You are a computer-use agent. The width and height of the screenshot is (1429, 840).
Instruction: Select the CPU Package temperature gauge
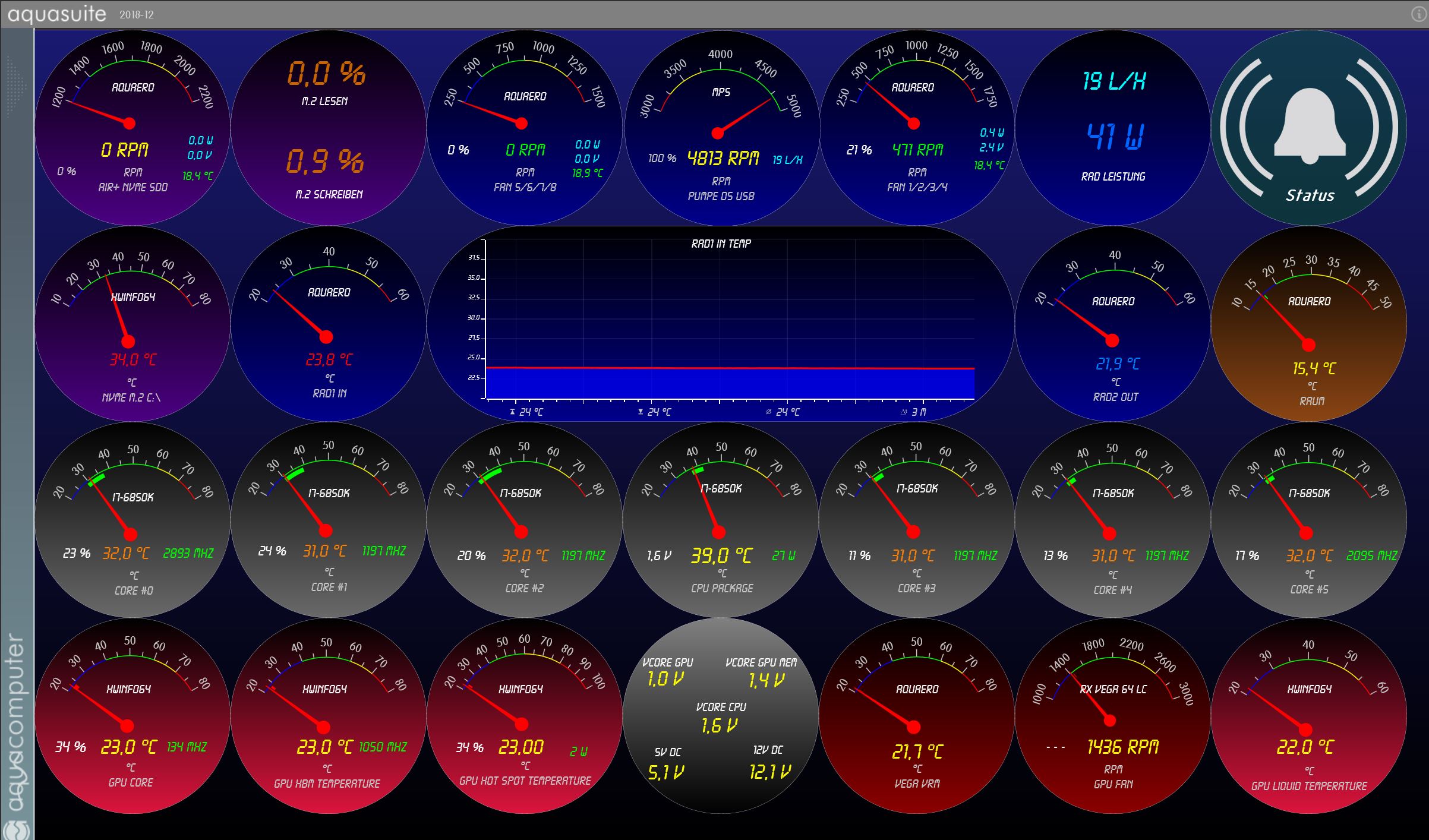point(721,520)
